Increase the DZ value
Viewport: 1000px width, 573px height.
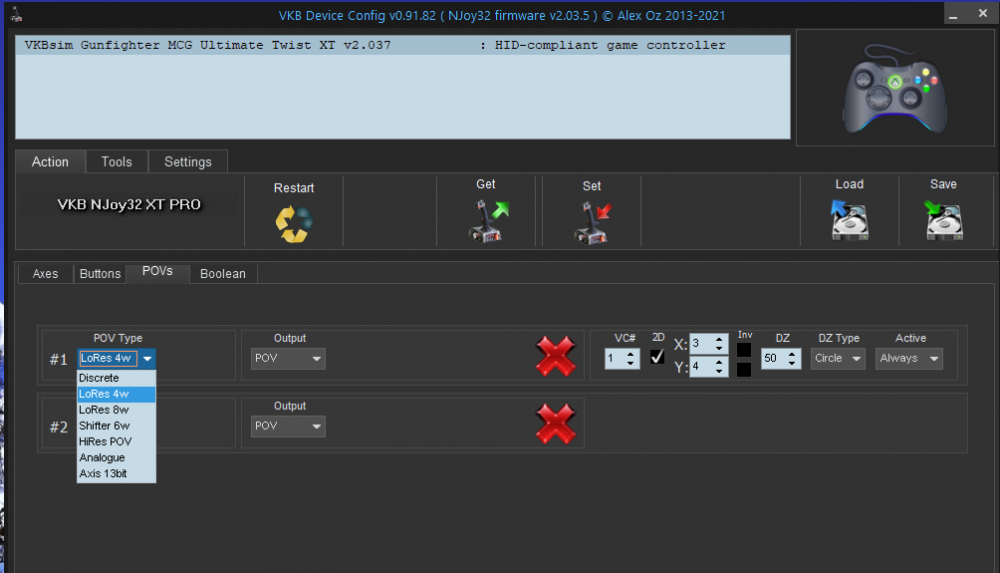click(x=792, y=354)
